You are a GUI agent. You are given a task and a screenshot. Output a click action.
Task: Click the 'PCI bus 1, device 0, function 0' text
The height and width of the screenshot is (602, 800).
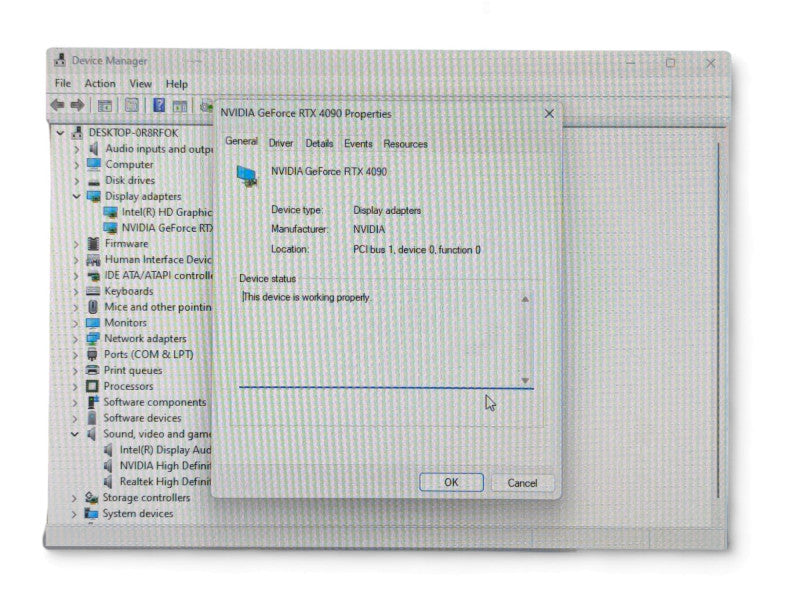(x=417, y=250)
